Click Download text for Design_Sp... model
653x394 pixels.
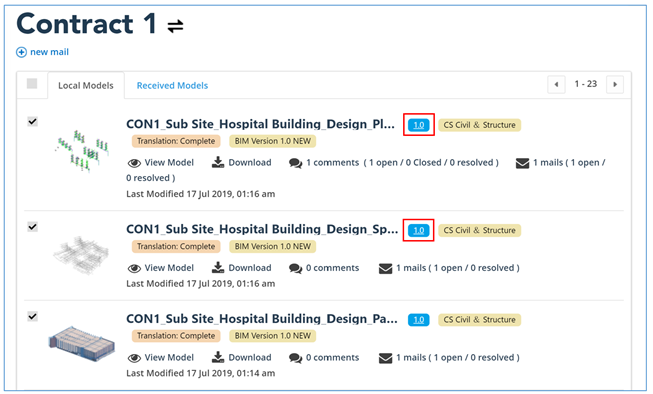pos(250,268)
